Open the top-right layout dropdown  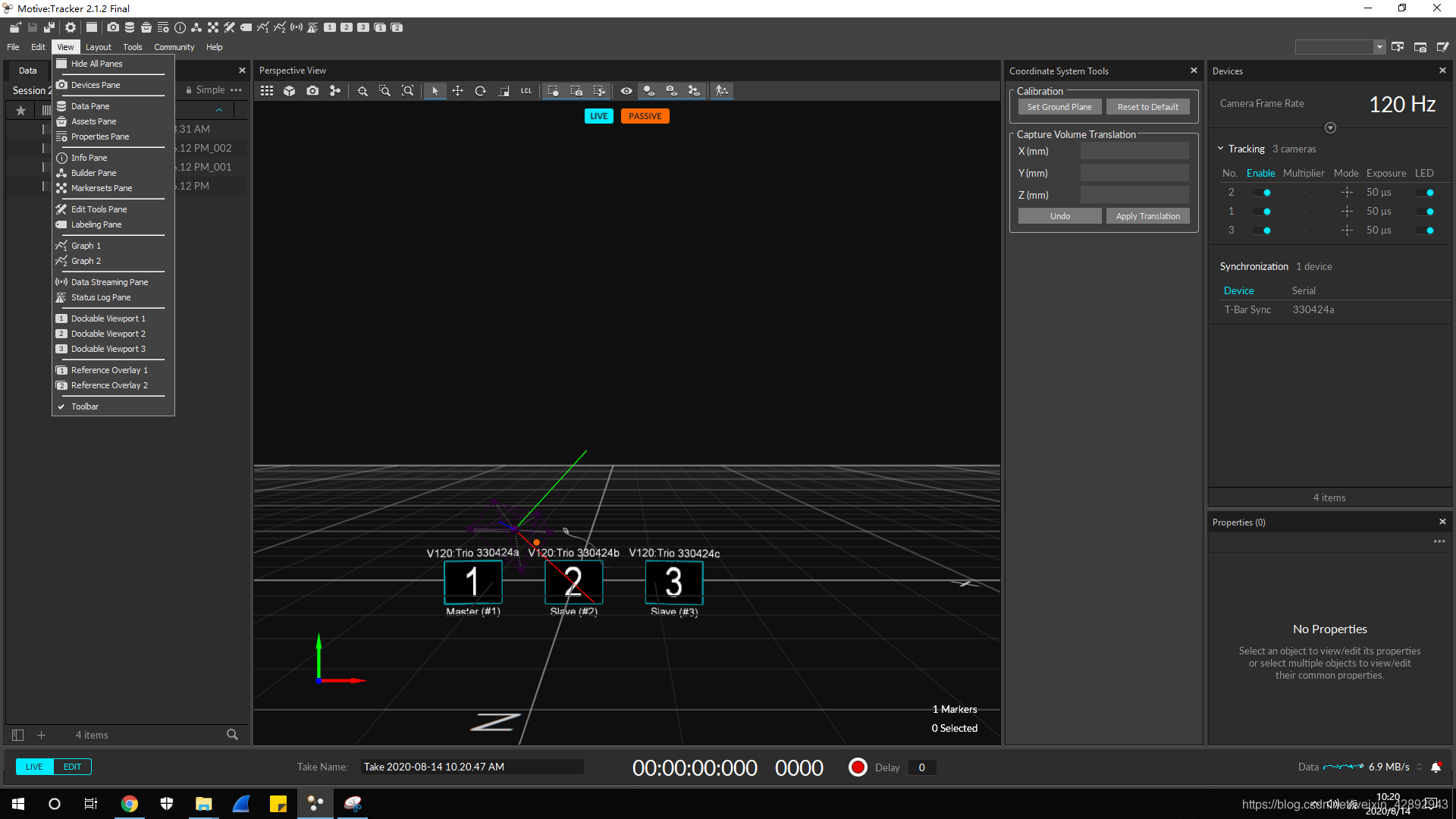1379,47
